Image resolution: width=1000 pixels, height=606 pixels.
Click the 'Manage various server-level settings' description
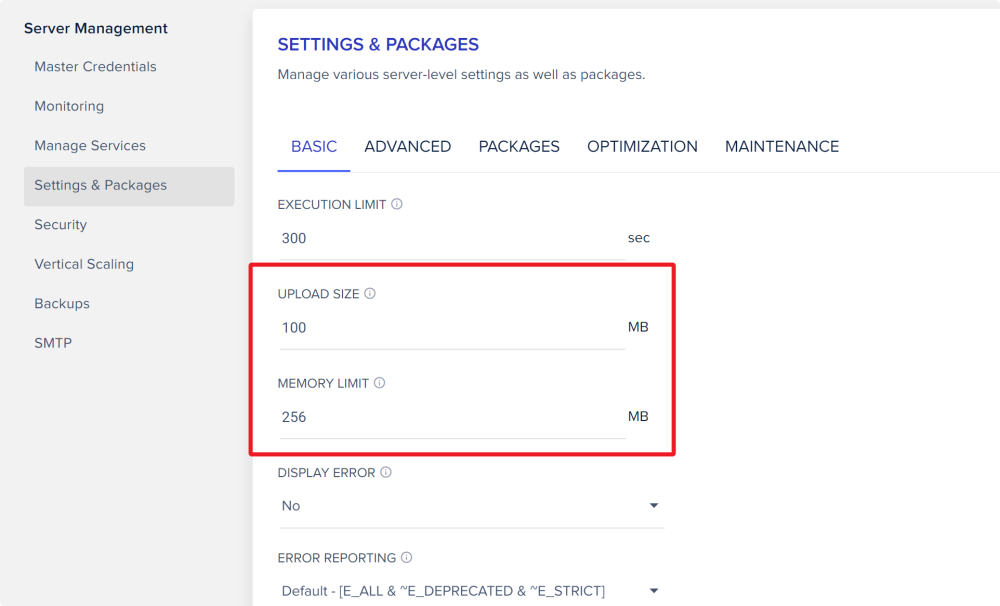click(x=461, y=75)
